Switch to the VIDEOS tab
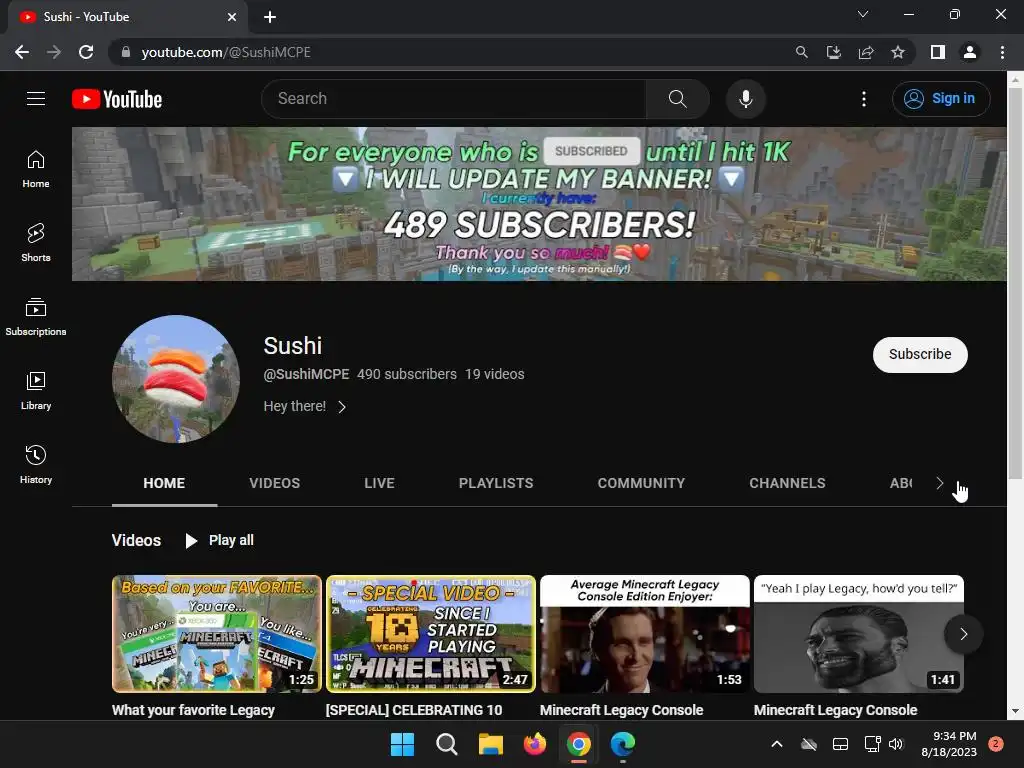Screen dimensions: 1024x768 [x=274, y=483]
